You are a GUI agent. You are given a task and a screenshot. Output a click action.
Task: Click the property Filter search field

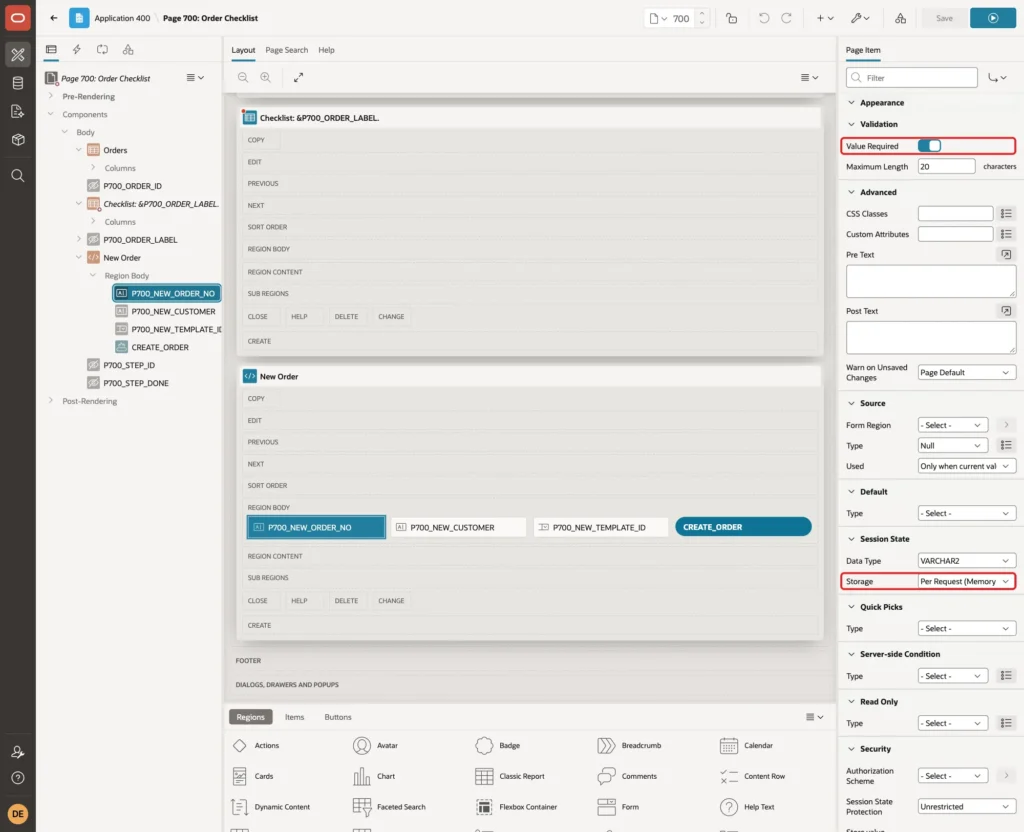[x=912, y=78]
